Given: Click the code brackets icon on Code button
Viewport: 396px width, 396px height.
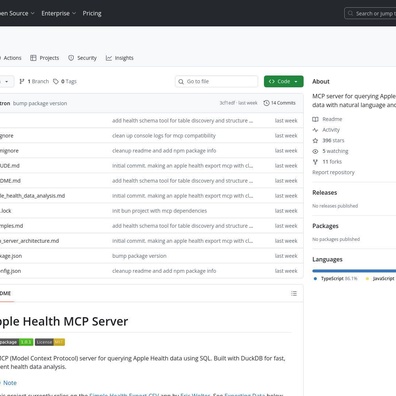Looking at the screenshot, I should [x=272, y=81].
